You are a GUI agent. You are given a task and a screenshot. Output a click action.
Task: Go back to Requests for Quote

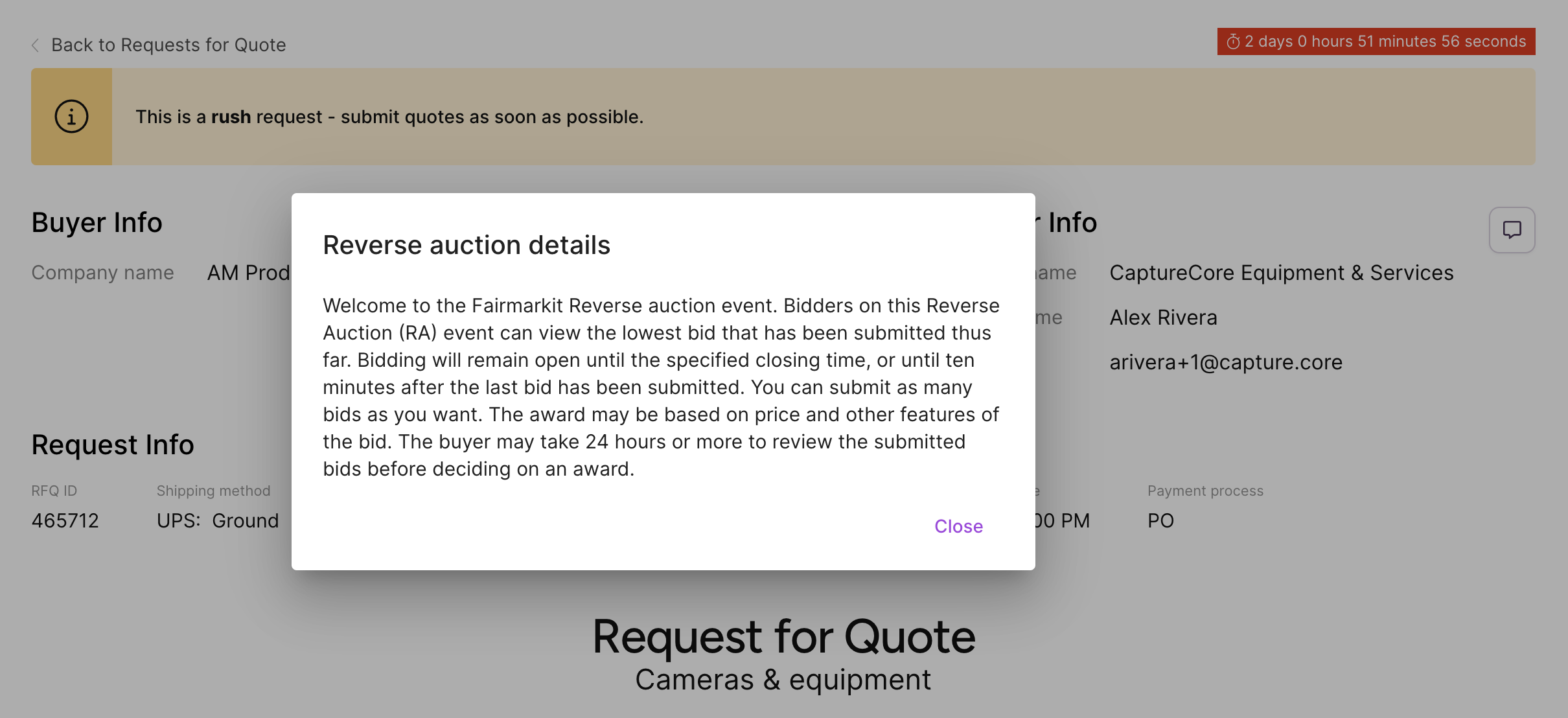[x=168, y=45]
